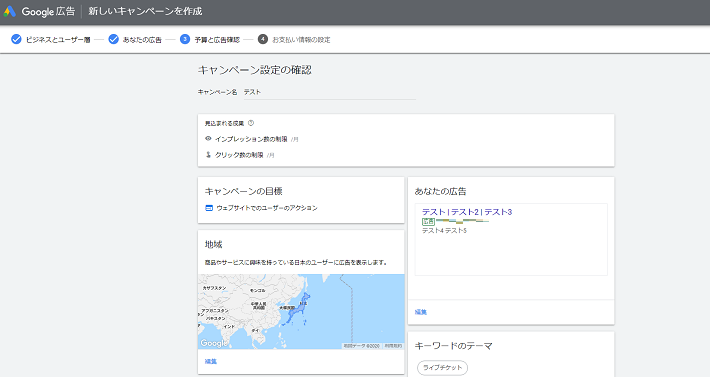Click the キーワードのテーマ heading

454,346
